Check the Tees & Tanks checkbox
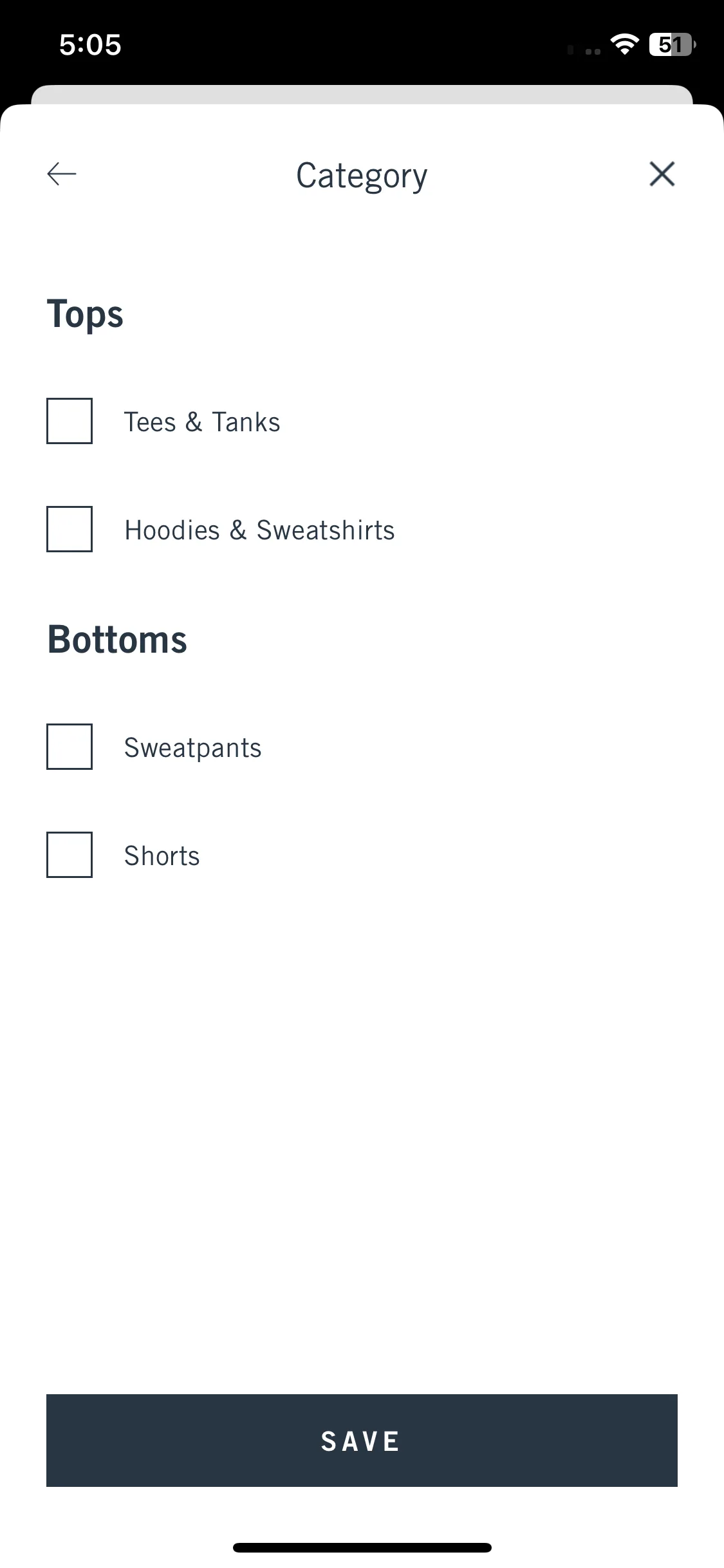 (x=70, y=421)
